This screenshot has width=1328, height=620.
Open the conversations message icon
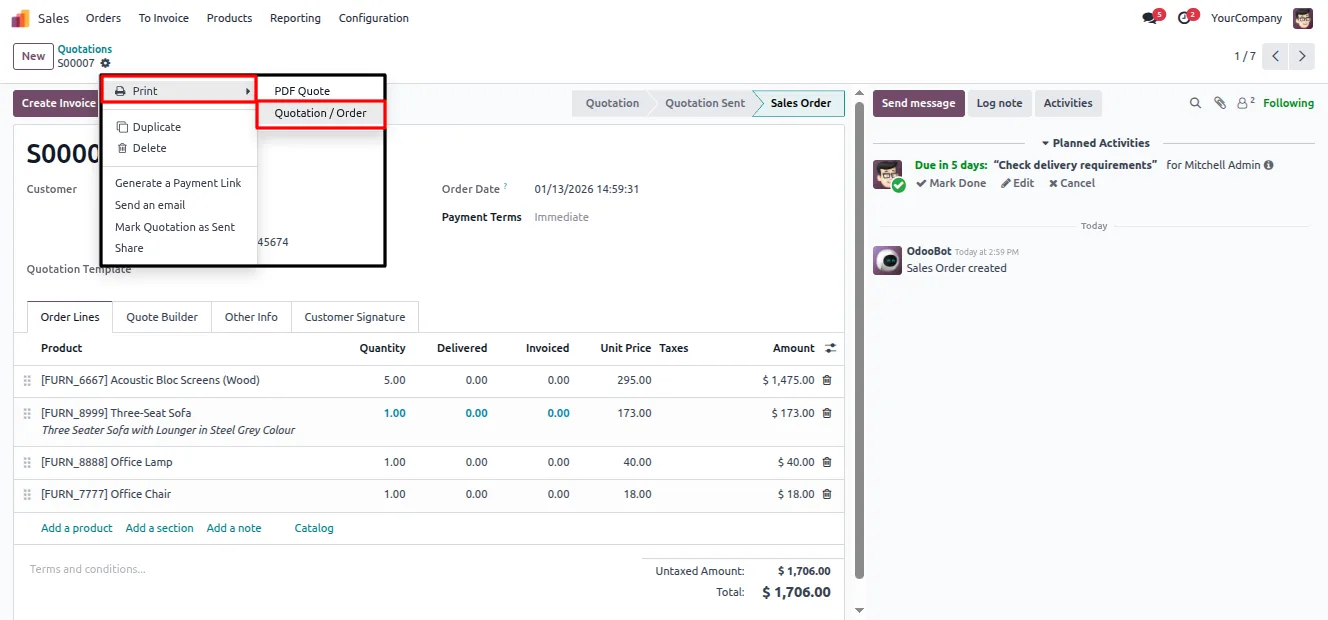pos(1150,18)
